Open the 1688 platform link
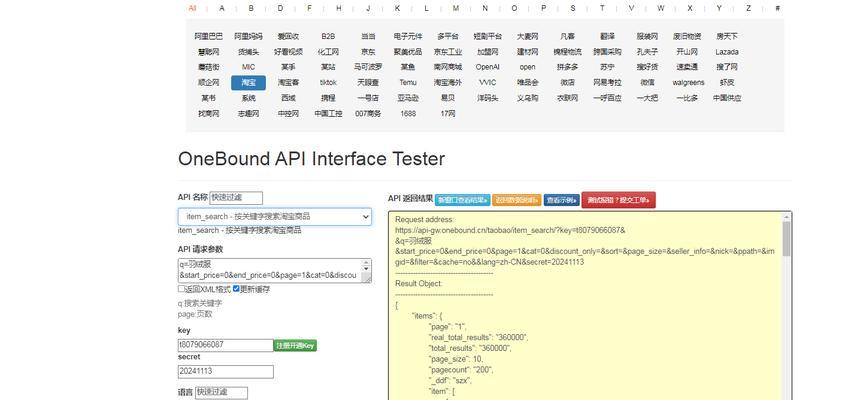This screenshot has height=400, width=848. pos(408,114)
